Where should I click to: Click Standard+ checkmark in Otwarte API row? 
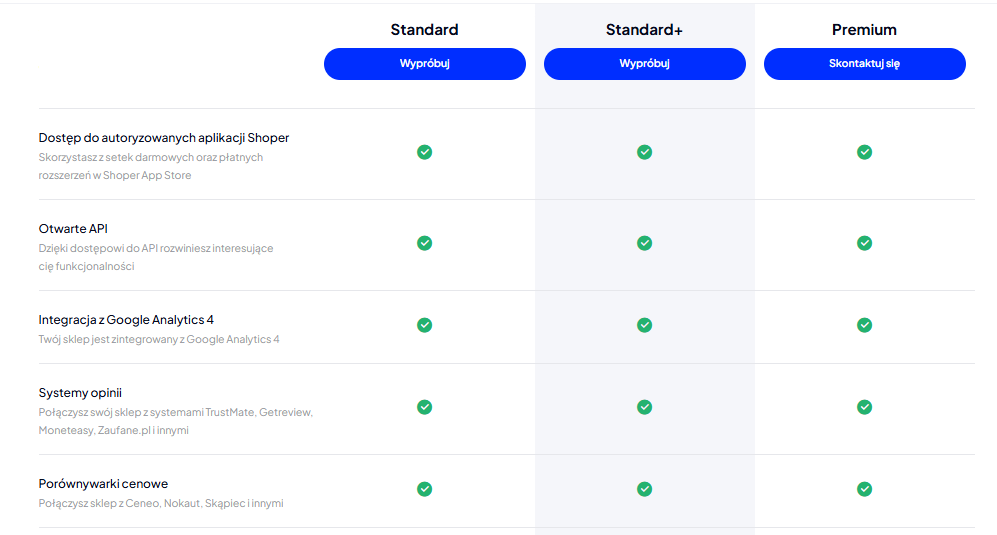click(645, 243)
